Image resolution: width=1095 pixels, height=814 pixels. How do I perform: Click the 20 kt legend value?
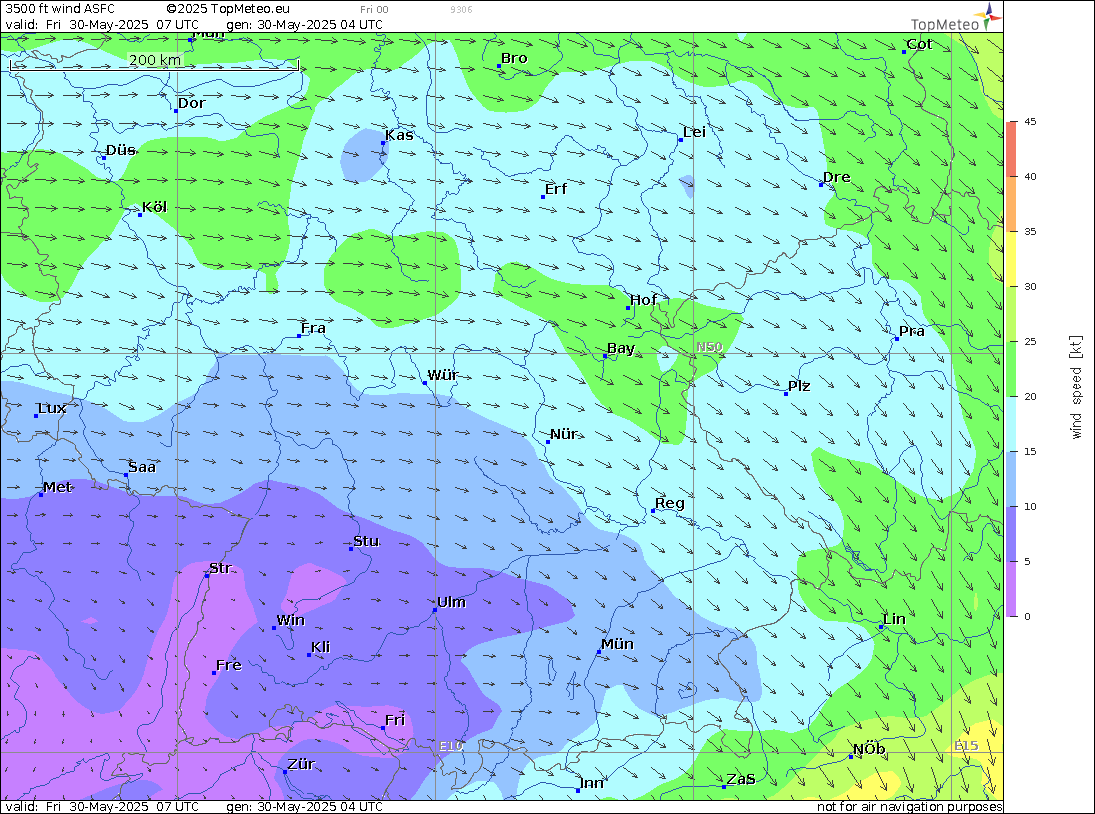tap(1030, 397)
